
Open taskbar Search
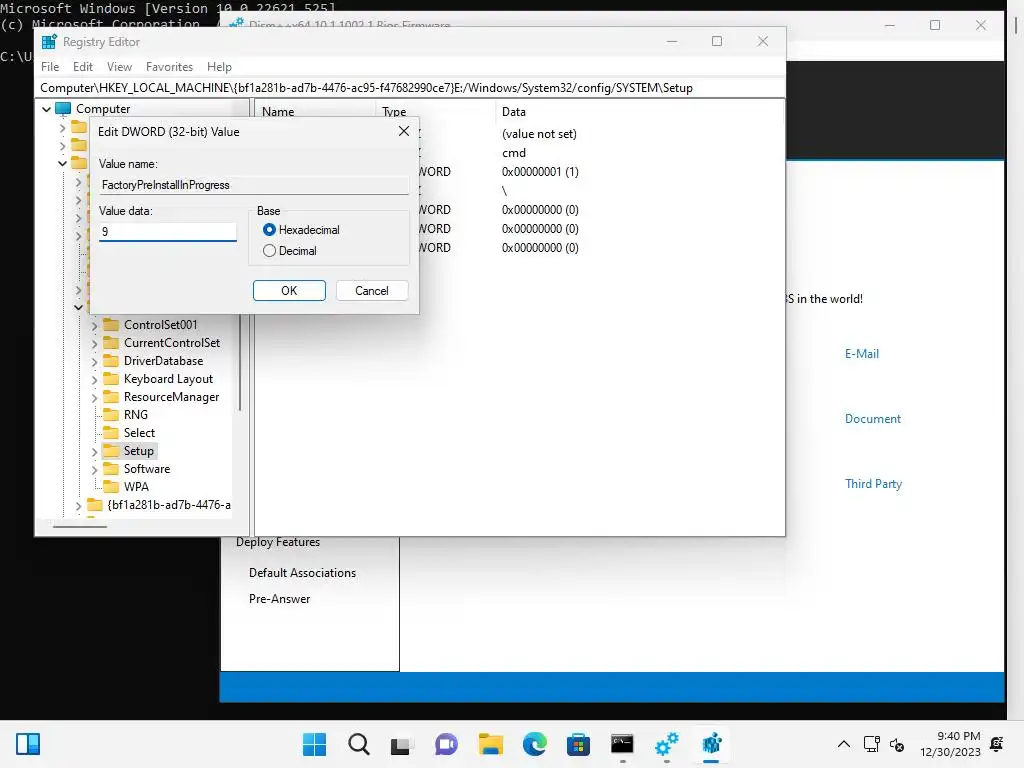359,744
